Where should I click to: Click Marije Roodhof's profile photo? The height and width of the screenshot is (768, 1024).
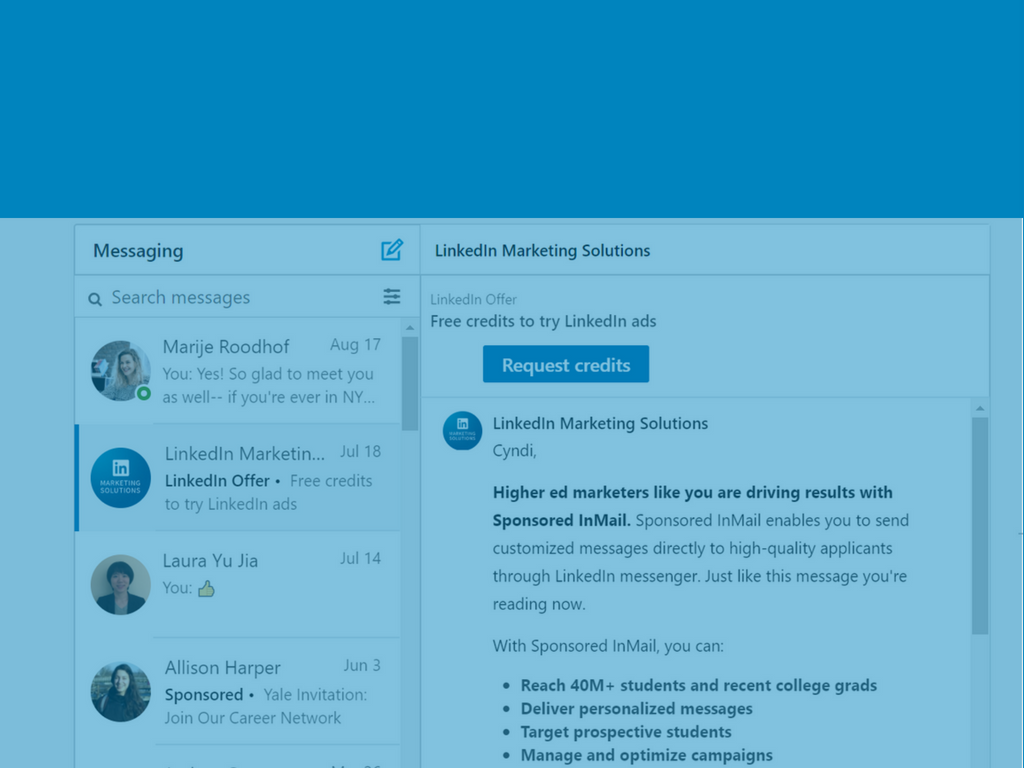[120, 370]
